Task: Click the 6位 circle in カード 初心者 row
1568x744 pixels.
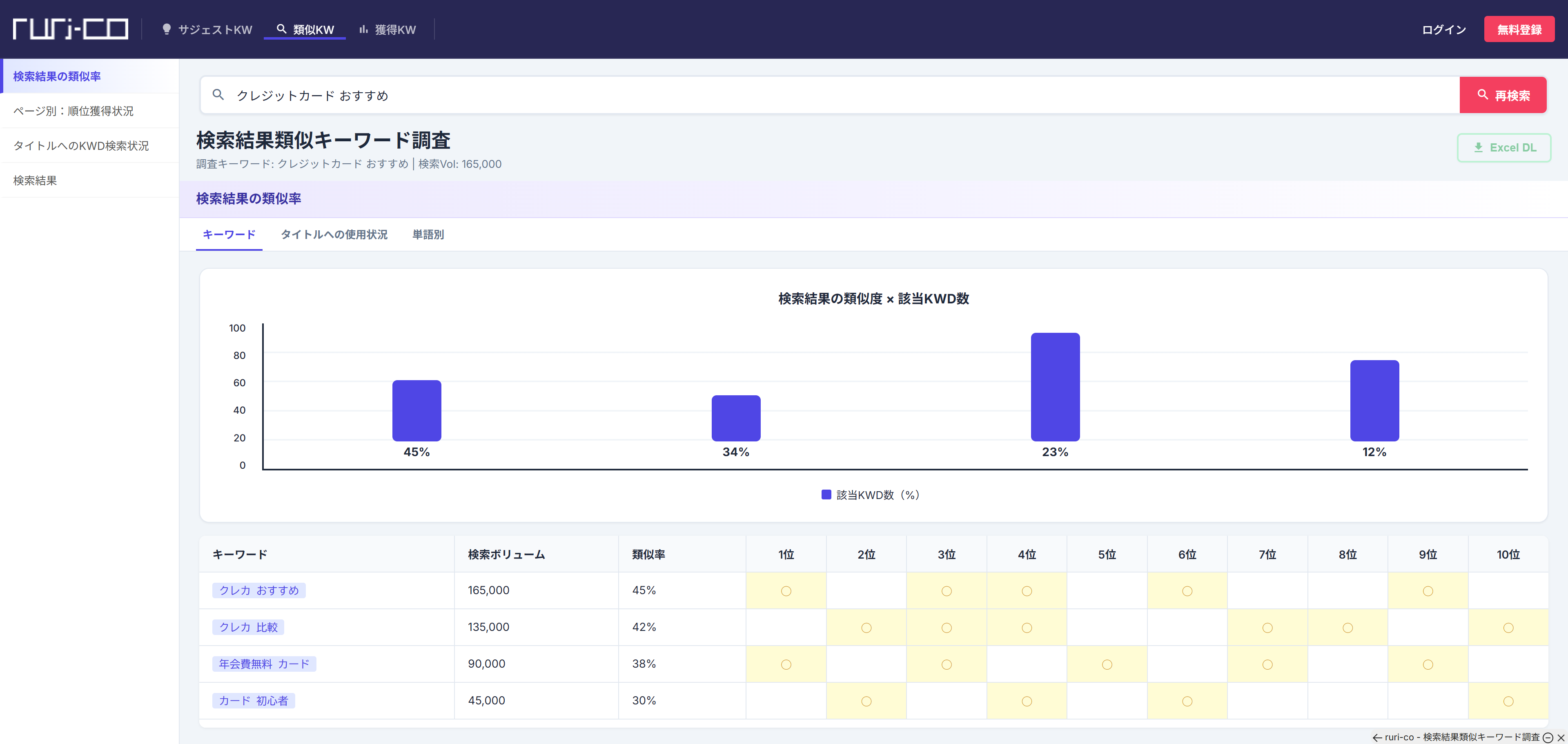Action: coord(1187,702)
